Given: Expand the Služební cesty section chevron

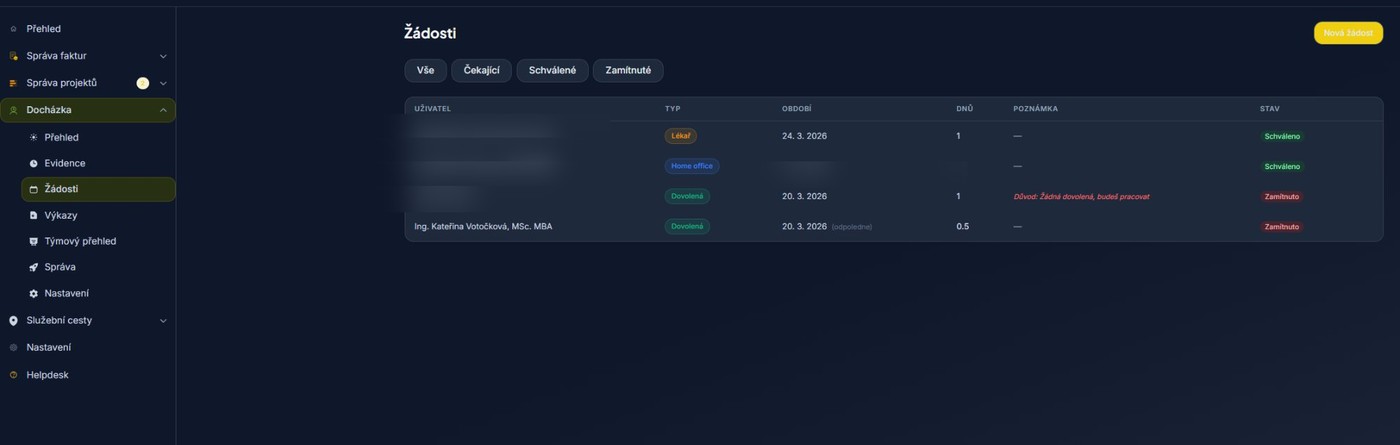Looking at the screenshot, I should click(x=163, y=320).
